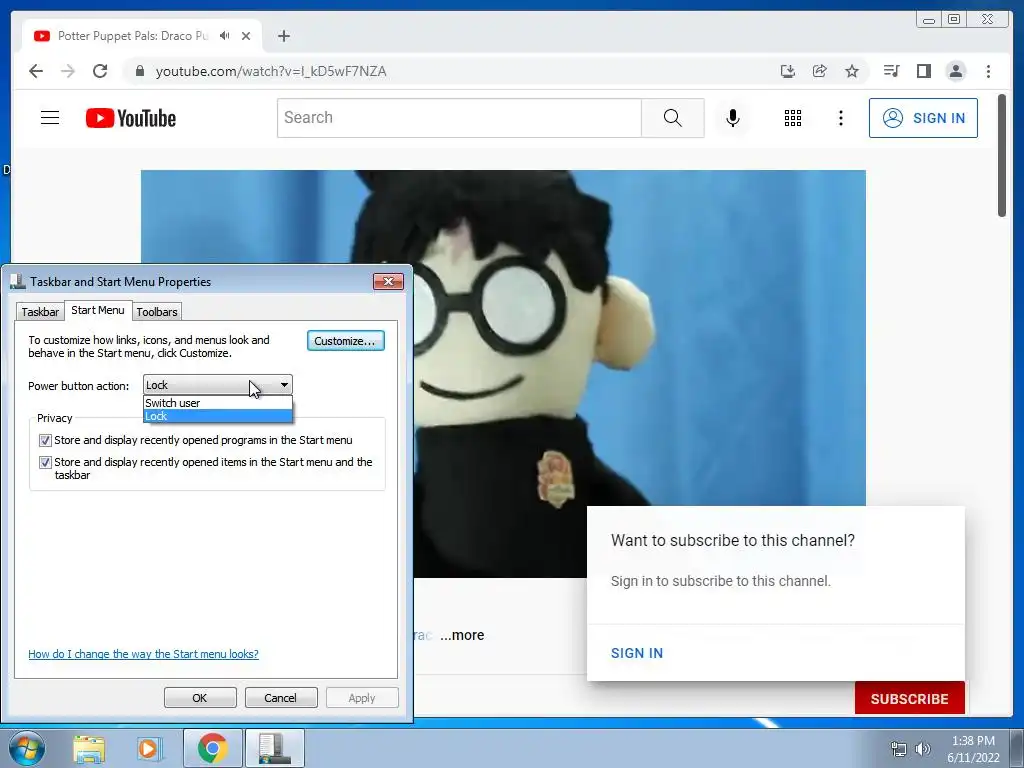Open Chrome profile avatar
1024x768 pixels.
(x=955, y=71)
